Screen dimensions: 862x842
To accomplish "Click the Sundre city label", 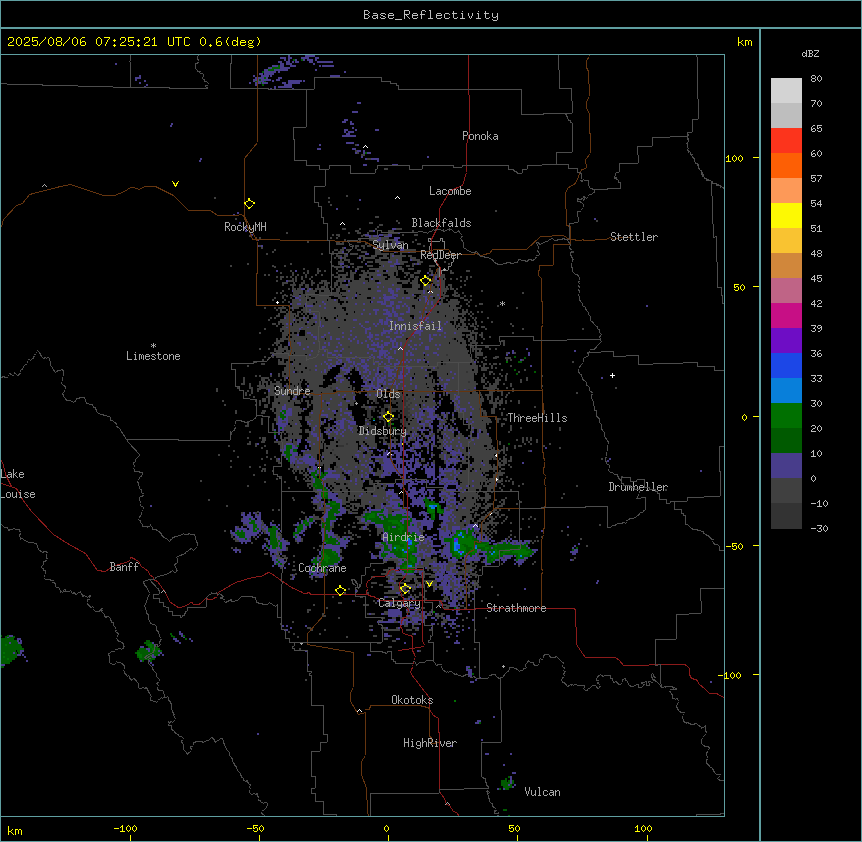I will [x=292, y=391].
